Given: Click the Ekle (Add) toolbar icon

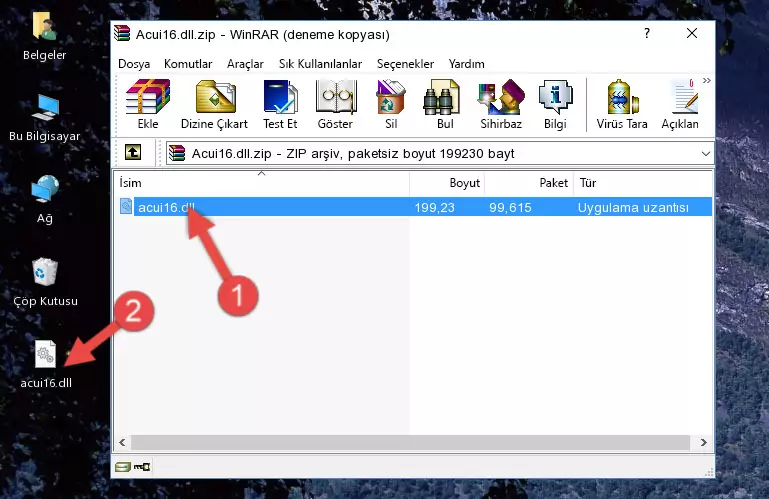Looking at the screenshot, I should (x=148, y=105).
